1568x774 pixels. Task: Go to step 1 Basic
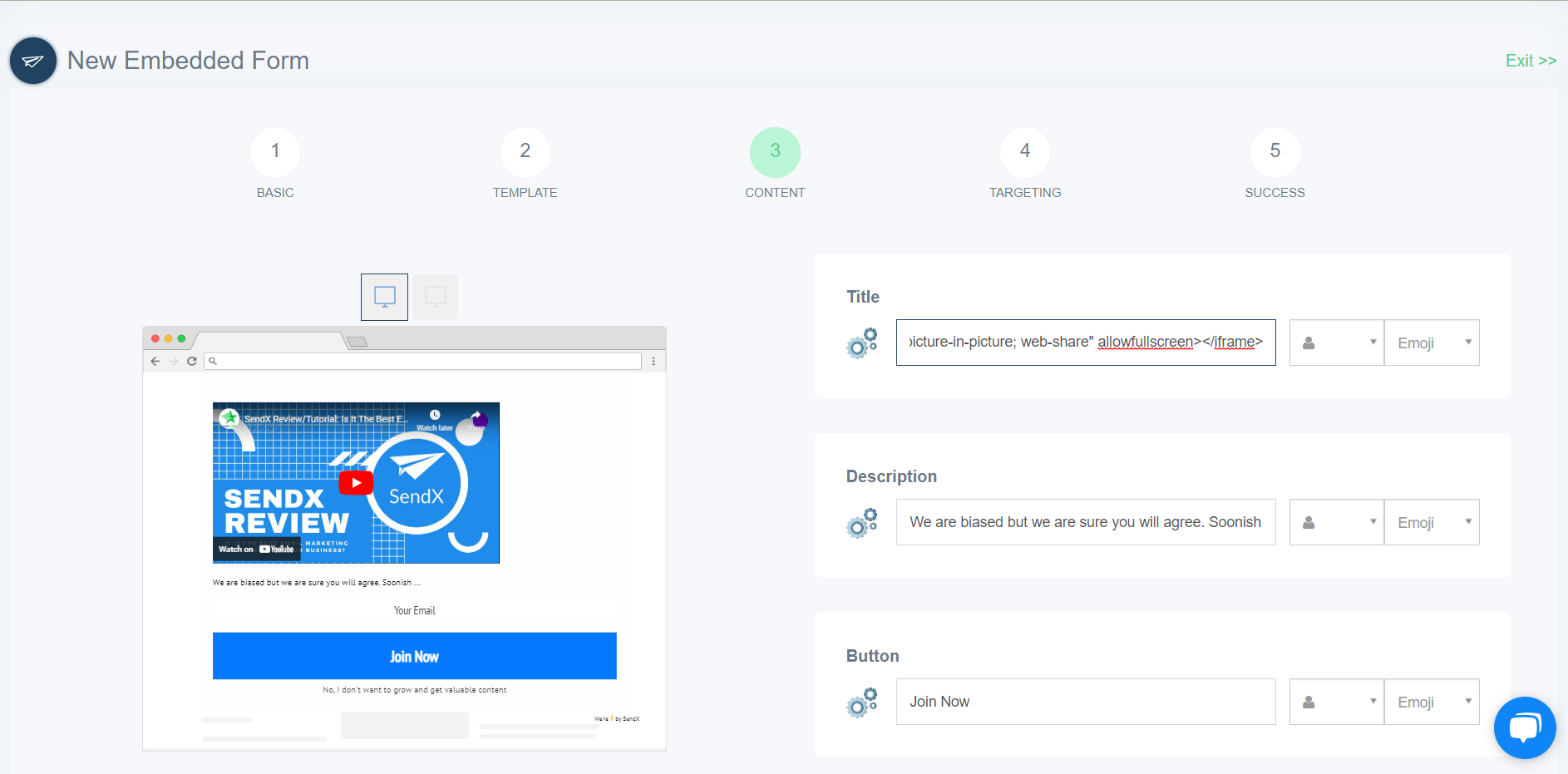(275, 152)
